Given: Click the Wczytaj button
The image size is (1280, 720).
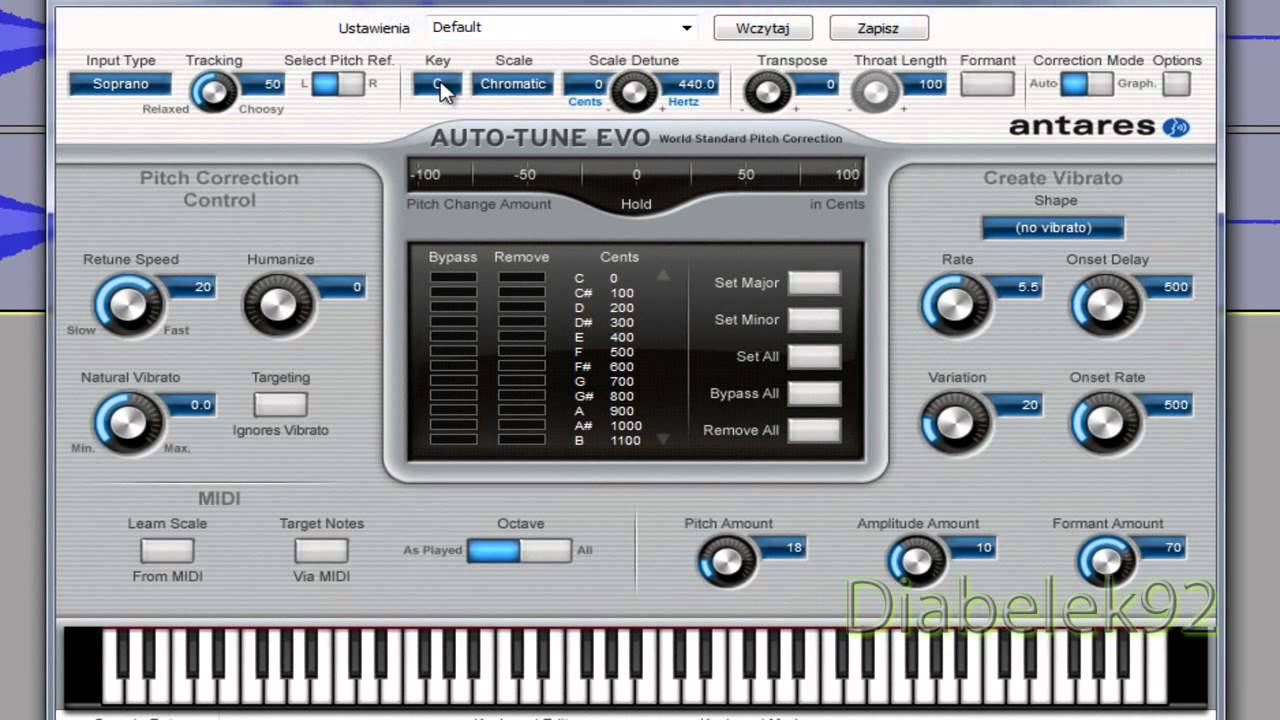Looking at the screenshot, I should (x=763, y=28).
